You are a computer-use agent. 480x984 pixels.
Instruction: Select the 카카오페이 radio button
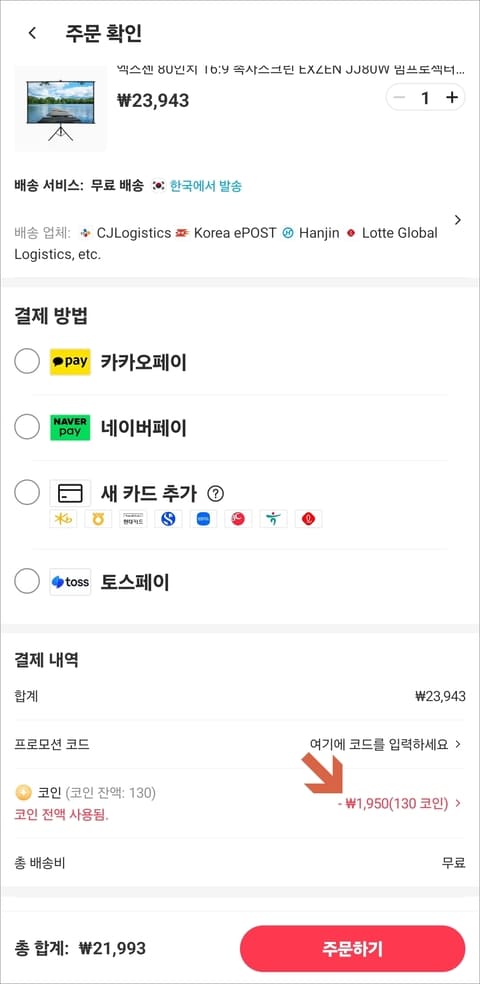(27, 361)
